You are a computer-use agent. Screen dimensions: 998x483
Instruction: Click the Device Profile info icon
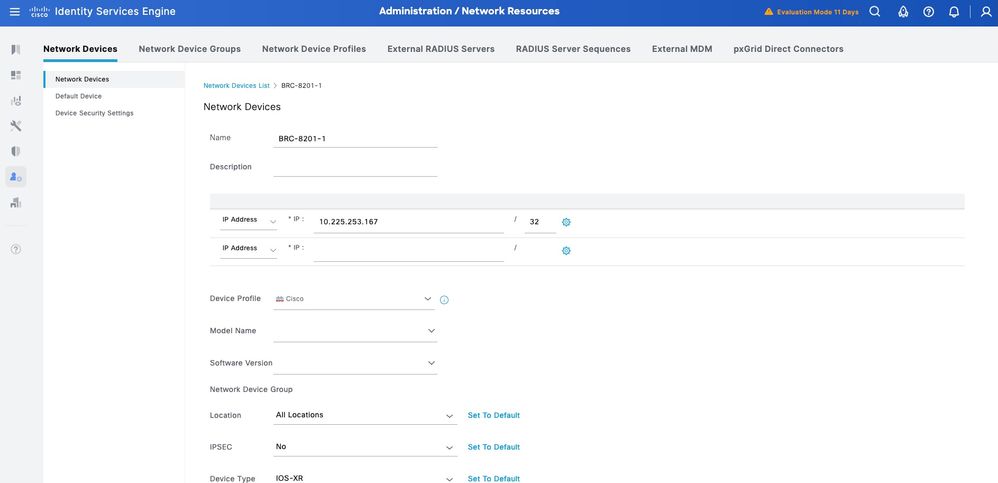click(x=444, y=300)
